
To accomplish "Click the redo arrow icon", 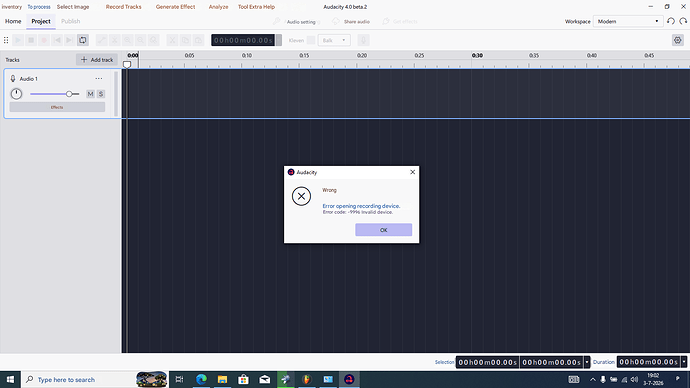I will coord(683,21).
